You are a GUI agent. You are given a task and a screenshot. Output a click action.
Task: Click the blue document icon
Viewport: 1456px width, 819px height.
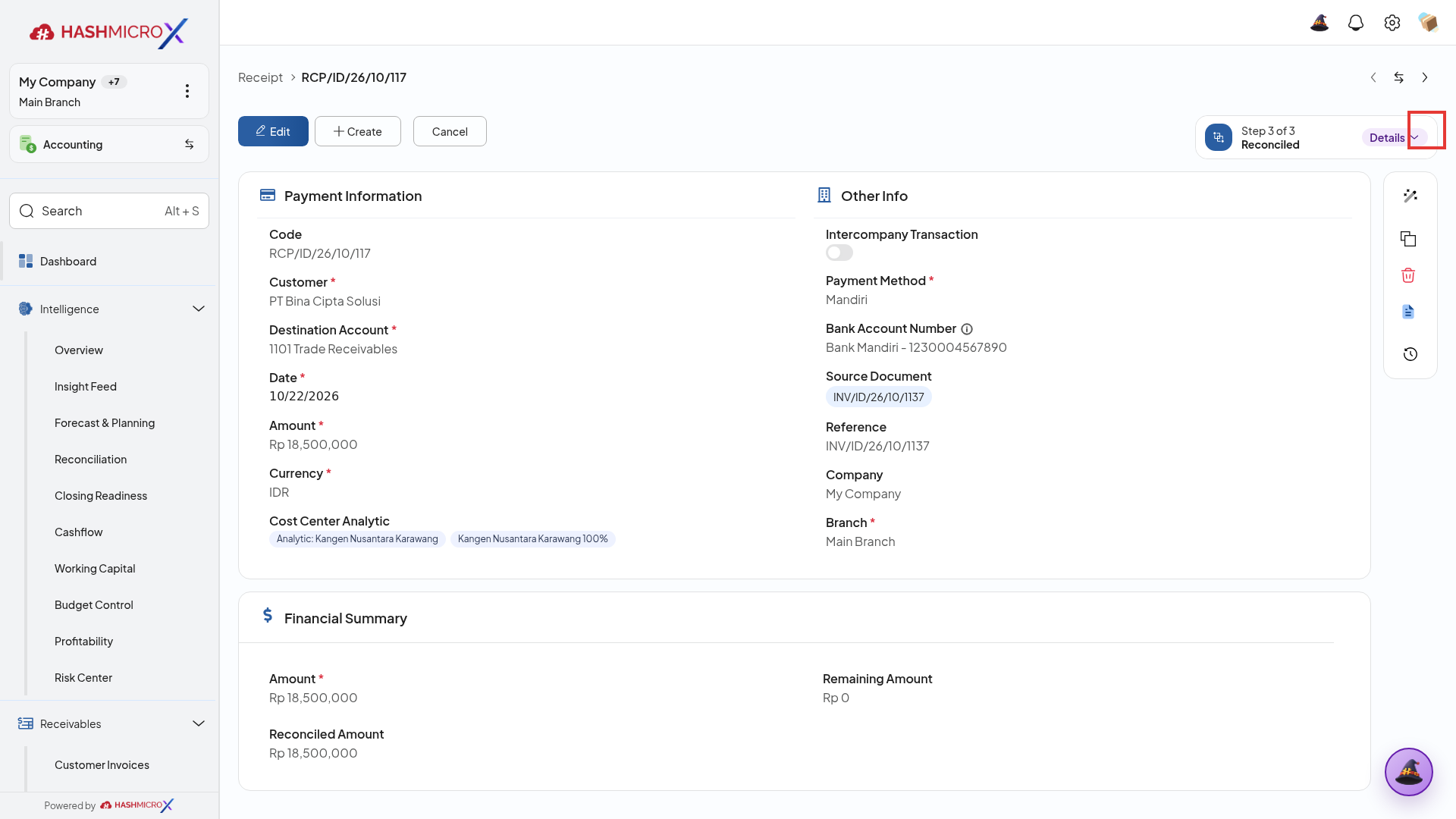pyautogui.click(x=1408, y=312)
